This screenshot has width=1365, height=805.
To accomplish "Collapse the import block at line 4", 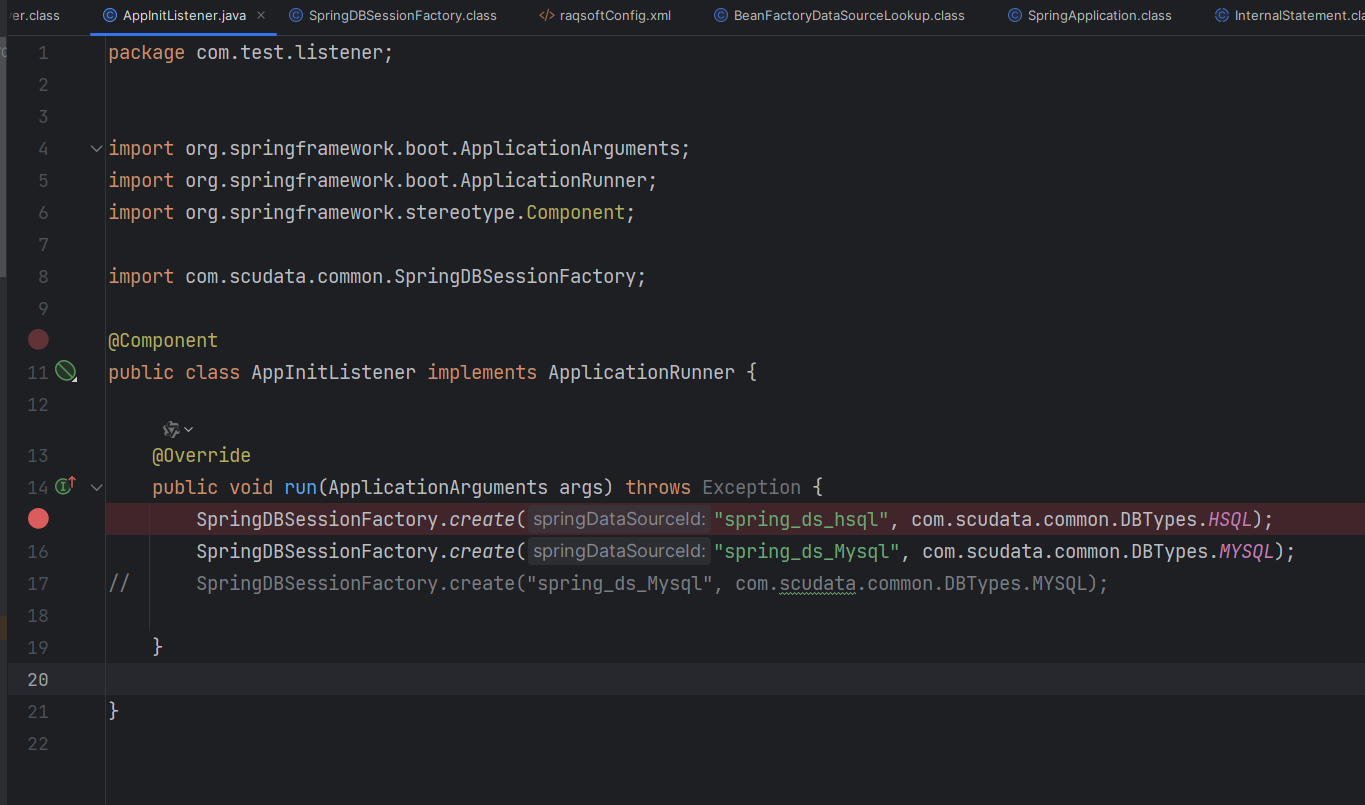I will [x=96, y=149].
